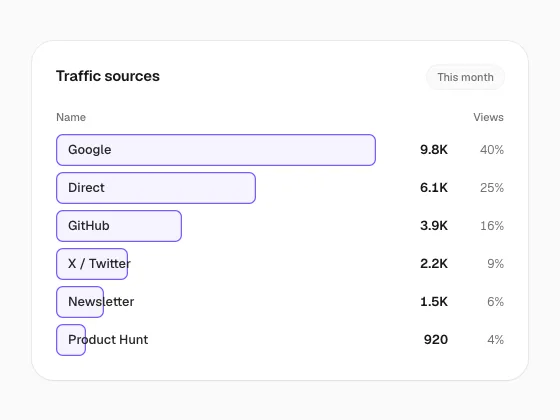Click the 6.1K views value for Direct

click(434, 188)
